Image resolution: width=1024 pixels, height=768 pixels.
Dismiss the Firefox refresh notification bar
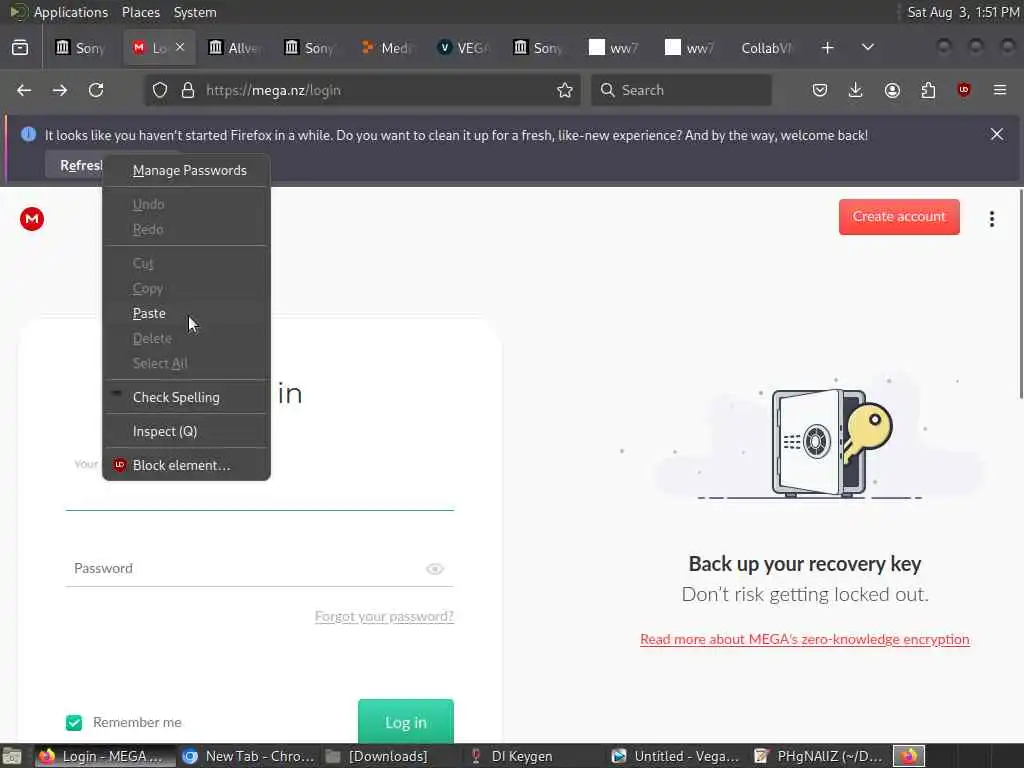(997, 134)
